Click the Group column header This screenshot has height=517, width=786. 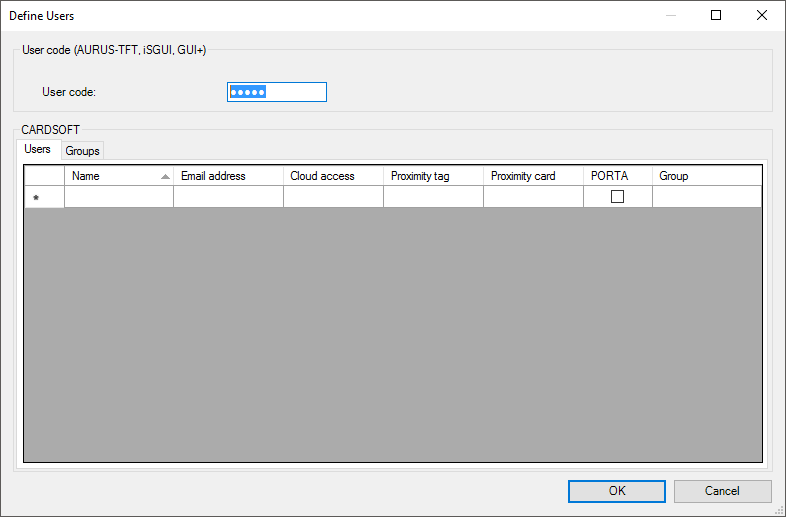[x=706, y=176]
